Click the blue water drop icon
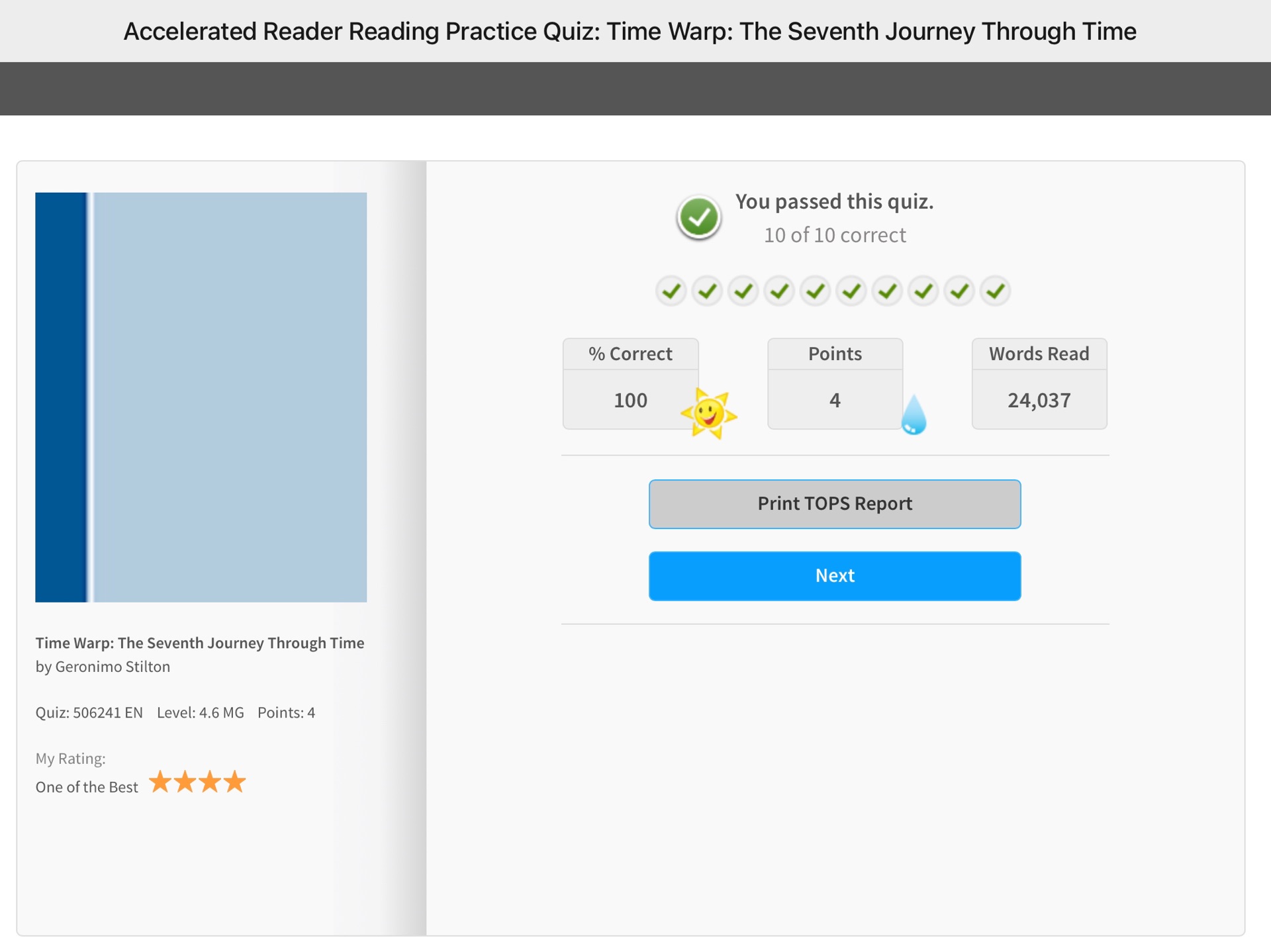The height and width of the screenshot is (952, 1271). (x=914, y=414)
